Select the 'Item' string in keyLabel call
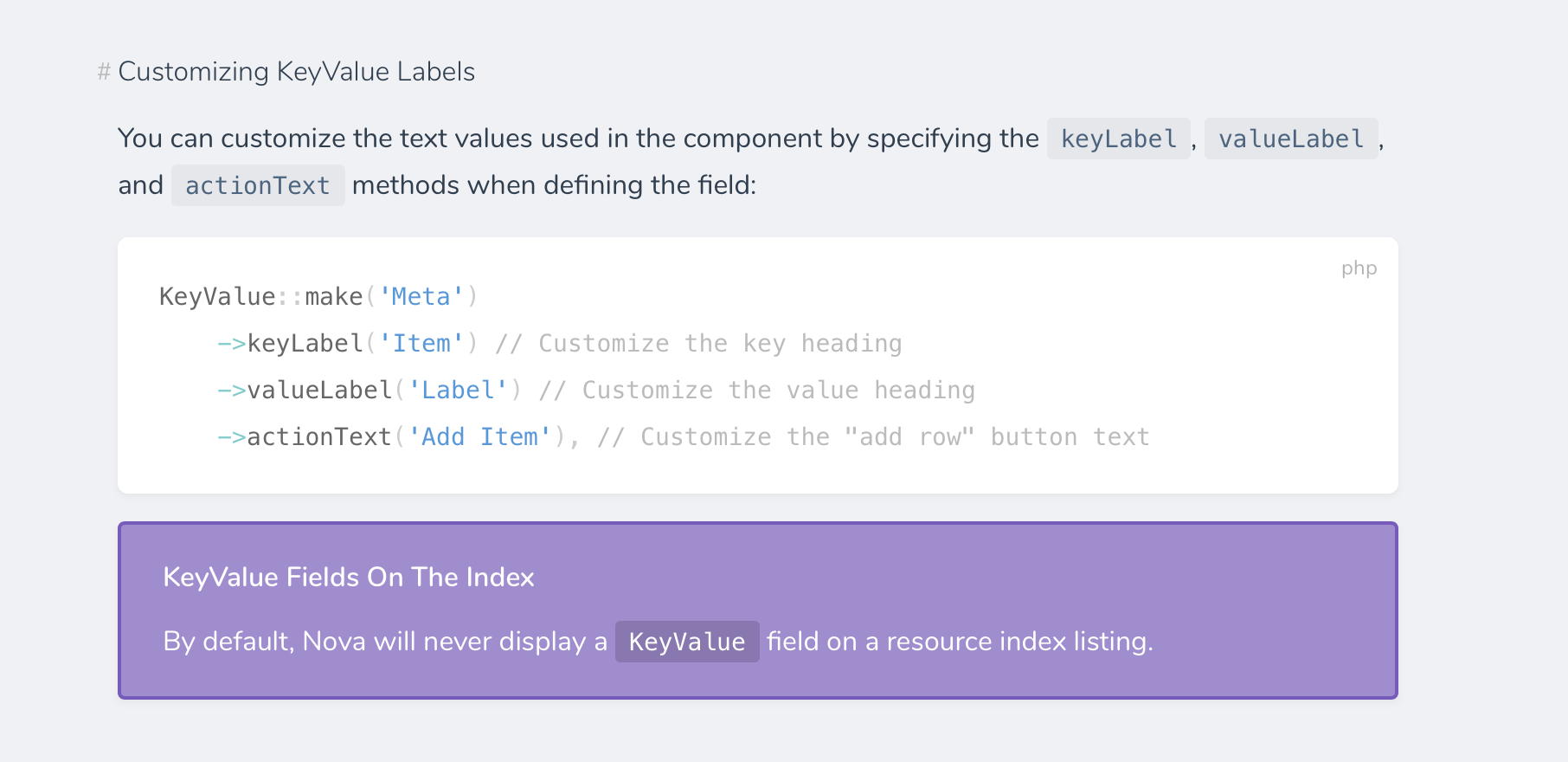 point(421,344)
